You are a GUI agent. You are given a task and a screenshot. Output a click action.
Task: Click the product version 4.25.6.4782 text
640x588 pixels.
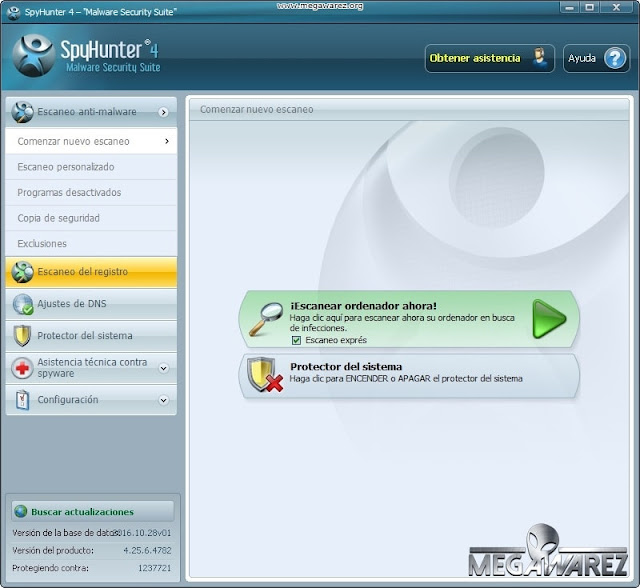tap(147, 550)
